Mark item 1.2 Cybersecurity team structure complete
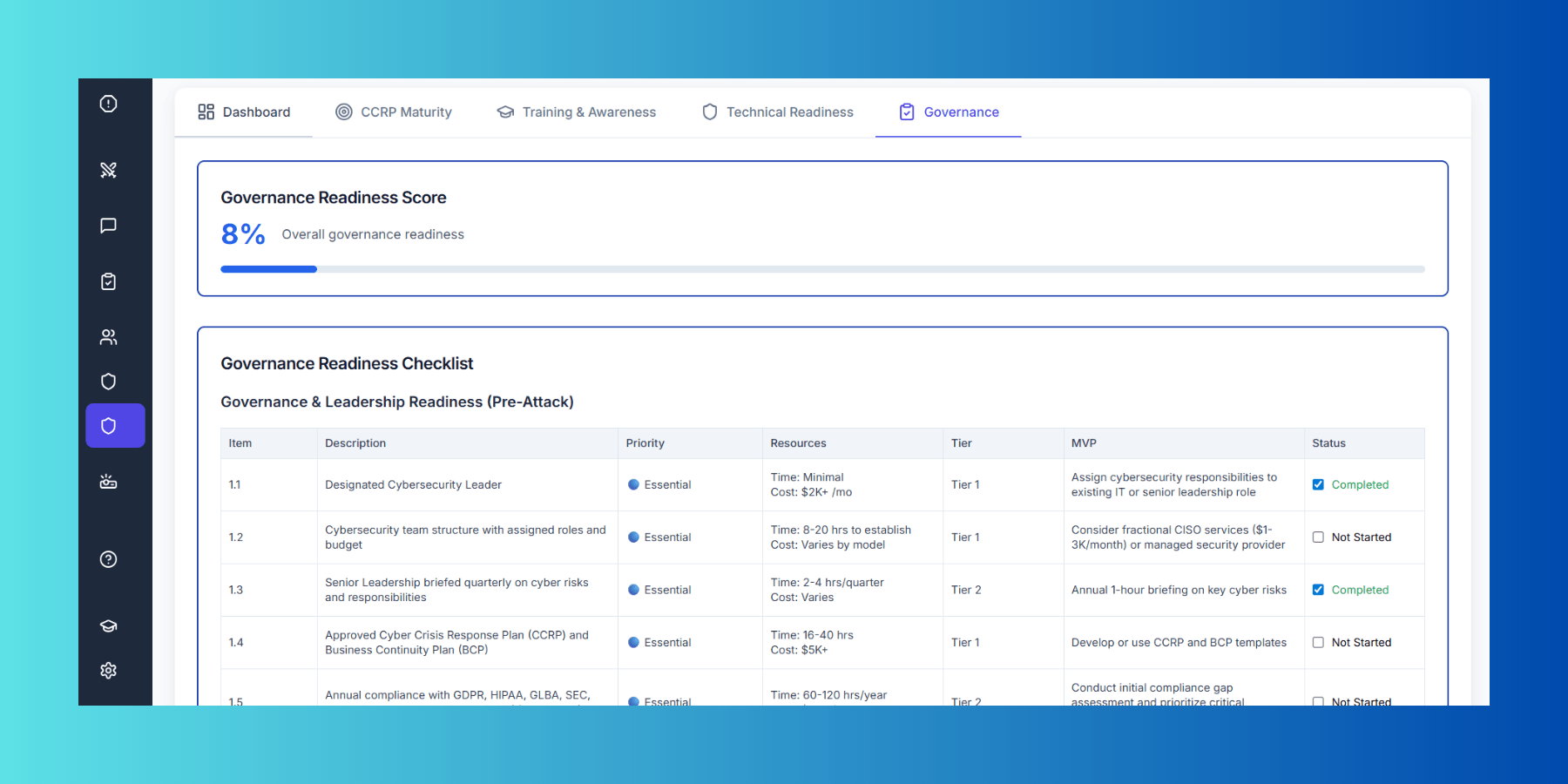 (x=1318, y=537)
